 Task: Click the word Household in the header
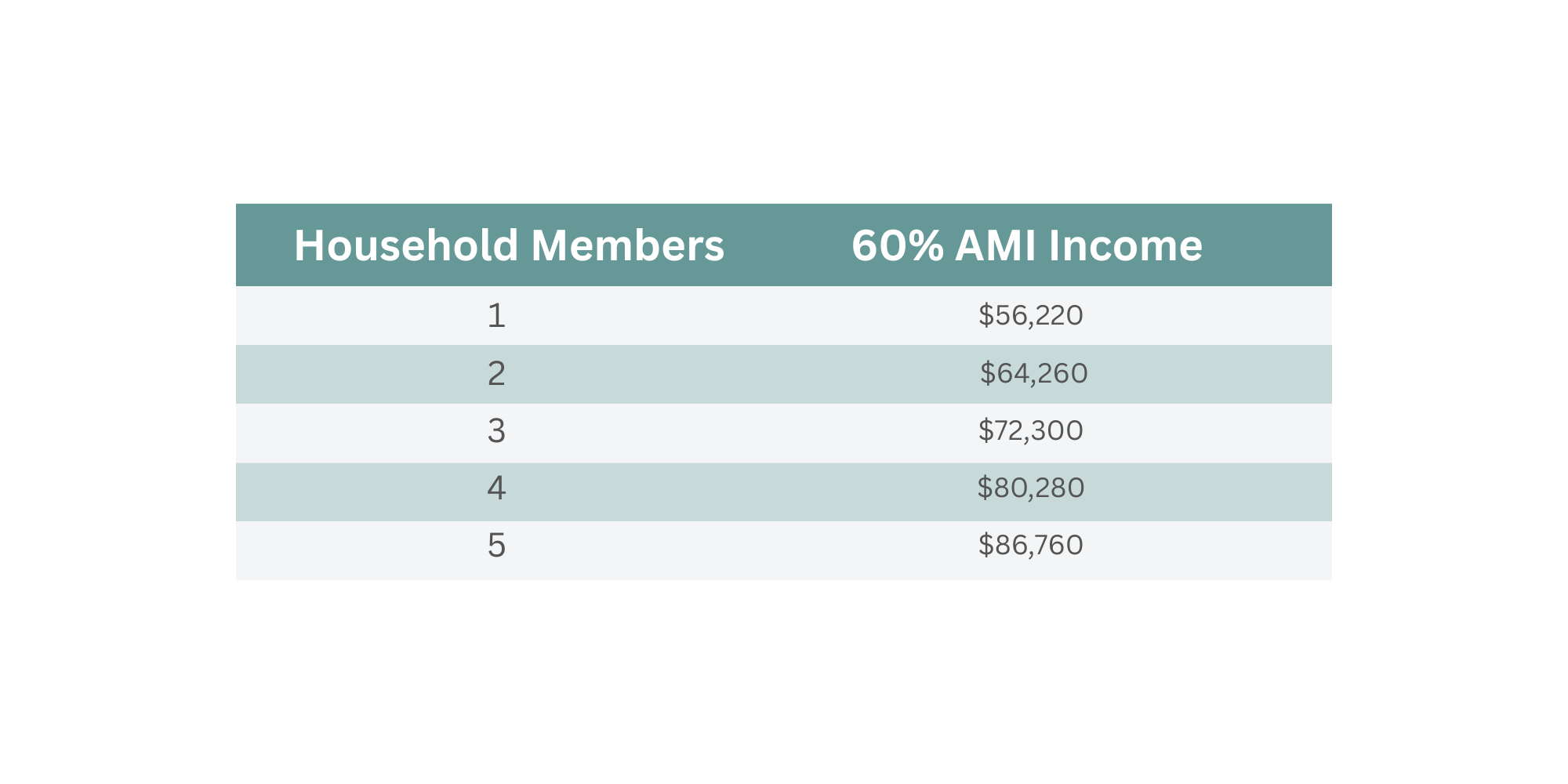[406, 245]
